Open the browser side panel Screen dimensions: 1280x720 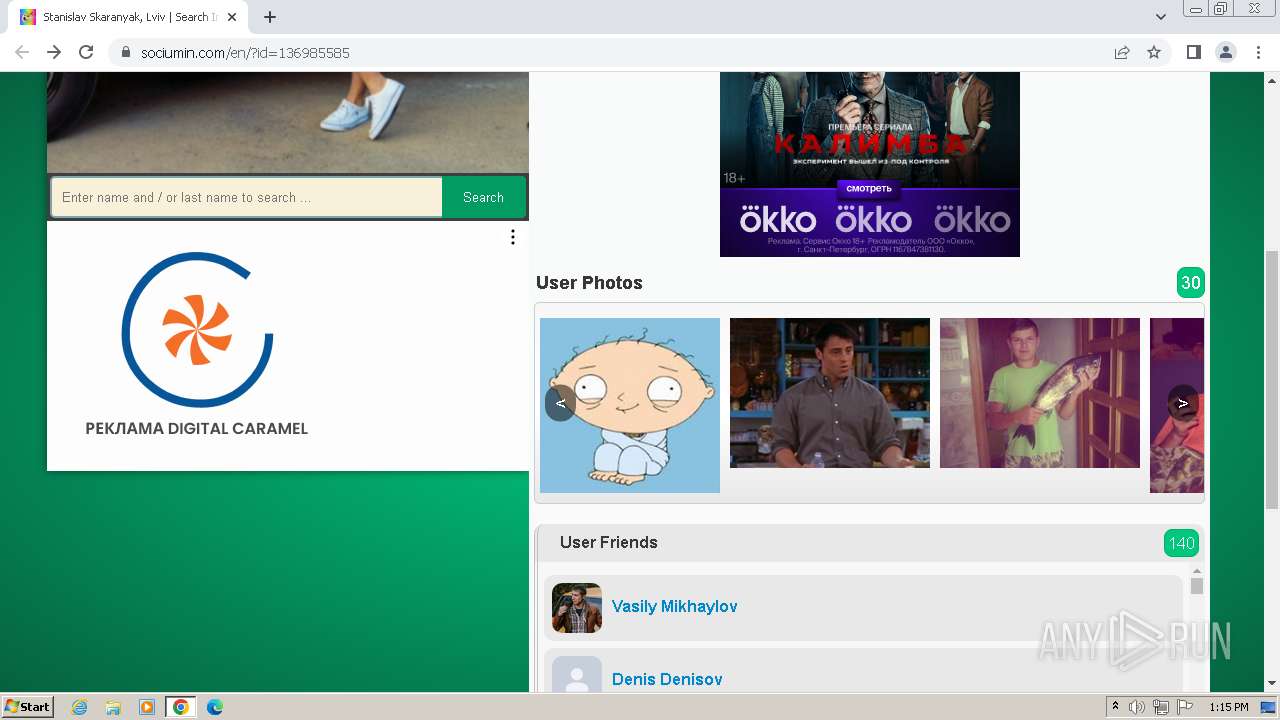coord(1193,53)
